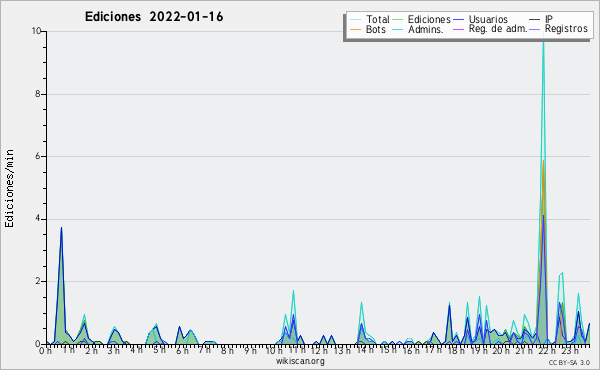Viewport: 600px width, 370px height.
Task: Click the chart title 'Ediciones 2022-01-16'
Action: (154, 17)
